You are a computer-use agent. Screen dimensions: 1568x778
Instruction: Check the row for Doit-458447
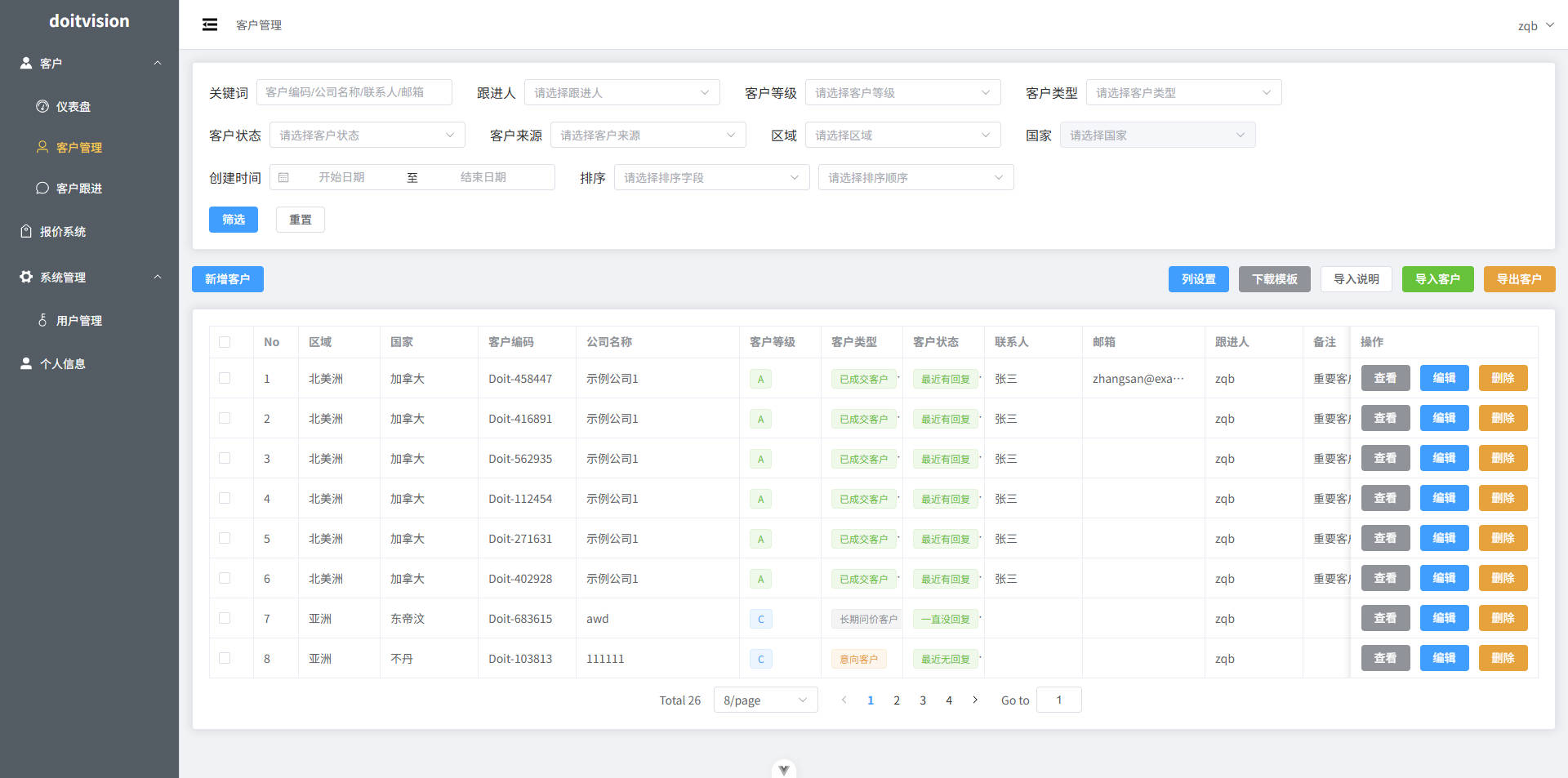coord(225,378)
